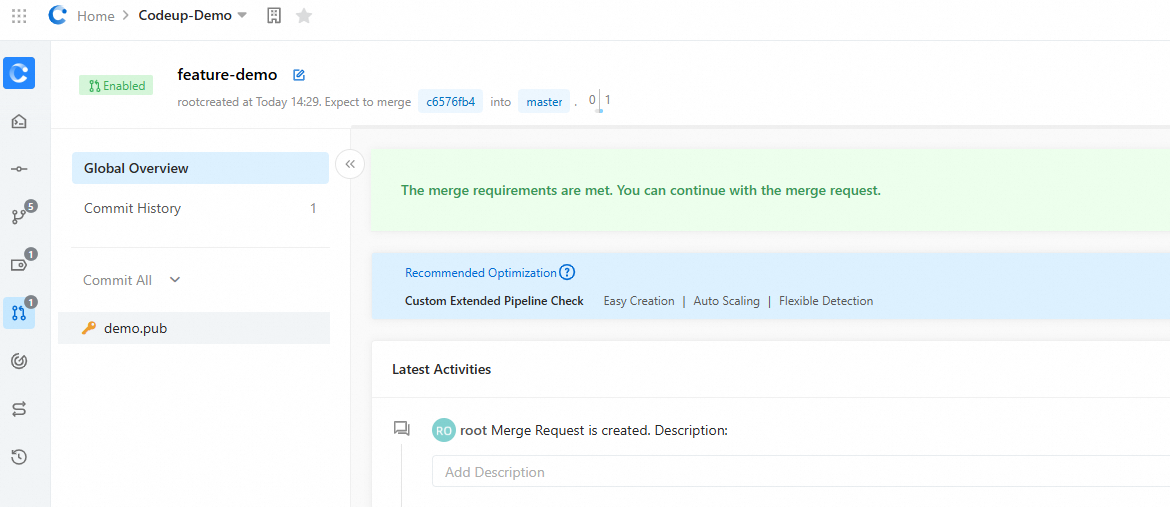Viewport: 1170px width, 507px height.
Task: Open the history clock icon in sidebar
Action: (19, 457)
